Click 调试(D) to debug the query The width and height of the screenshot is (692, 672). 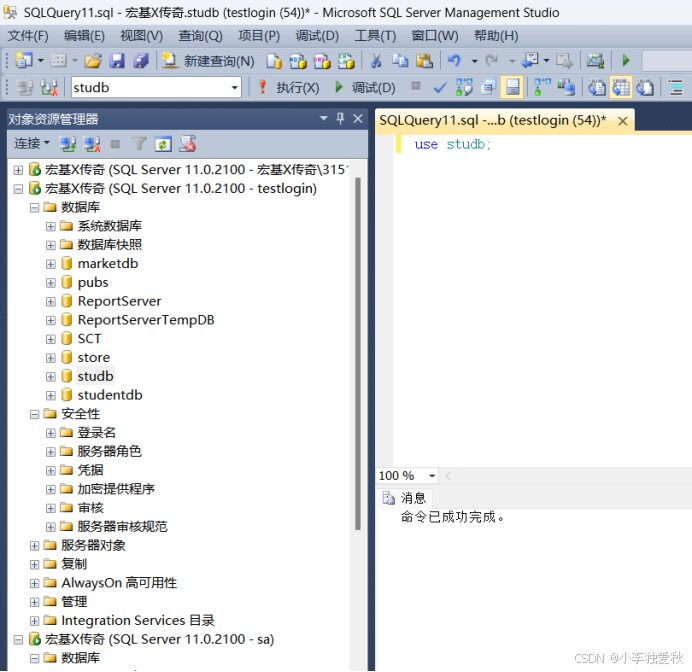tap(365, 87)
